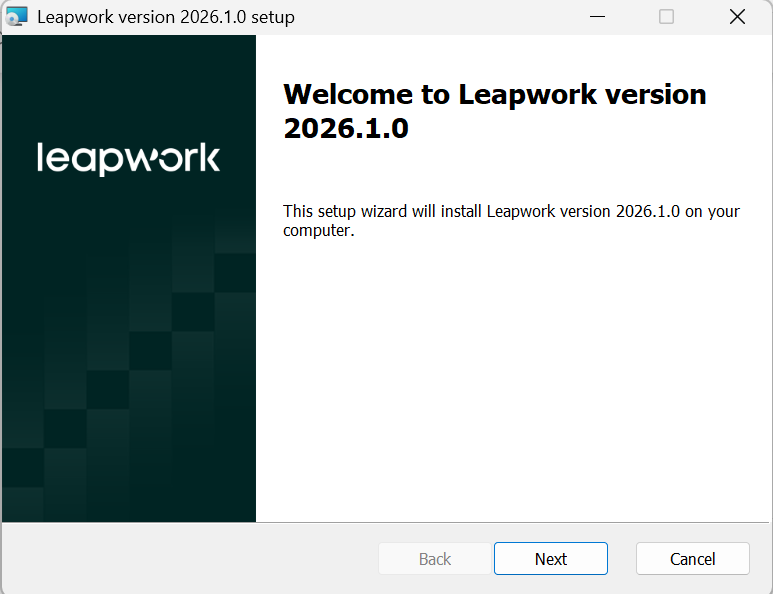Click the disabled maximize button
This screenshot has width=773, height=594.
point(667,17)
